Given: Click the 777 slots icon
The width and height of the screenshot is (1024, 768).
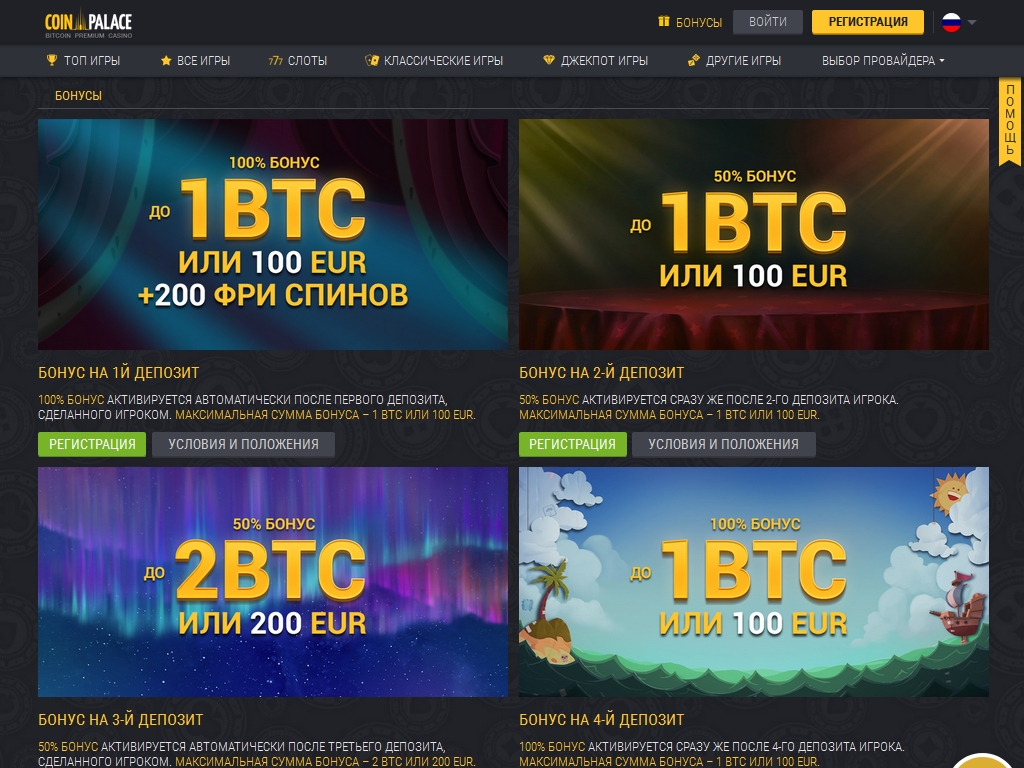Looking at the screenshot, I should pos(275,61).
